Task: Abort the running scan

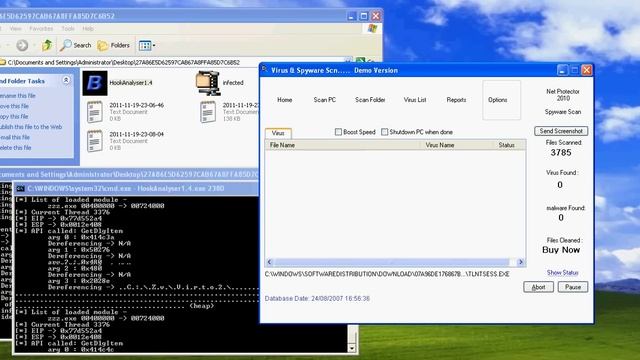Action: click(538, 287)
